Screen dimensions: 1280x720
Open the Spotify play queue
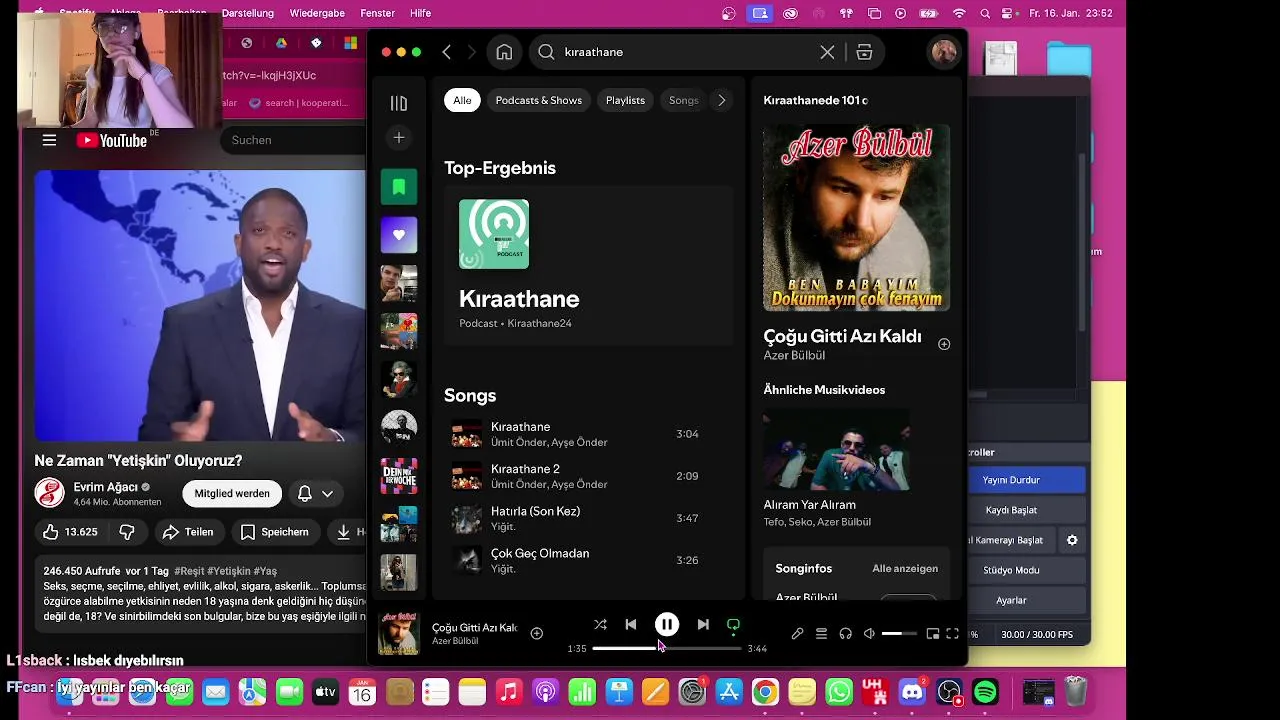[x=821, y=634]
